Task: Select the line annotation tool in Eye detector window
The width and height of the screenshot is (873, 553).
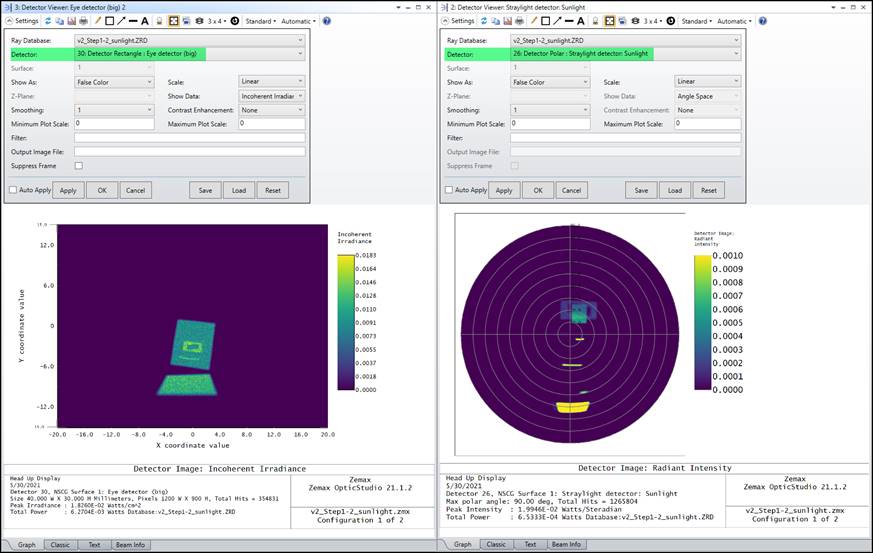Action: (x=133, y=21)
